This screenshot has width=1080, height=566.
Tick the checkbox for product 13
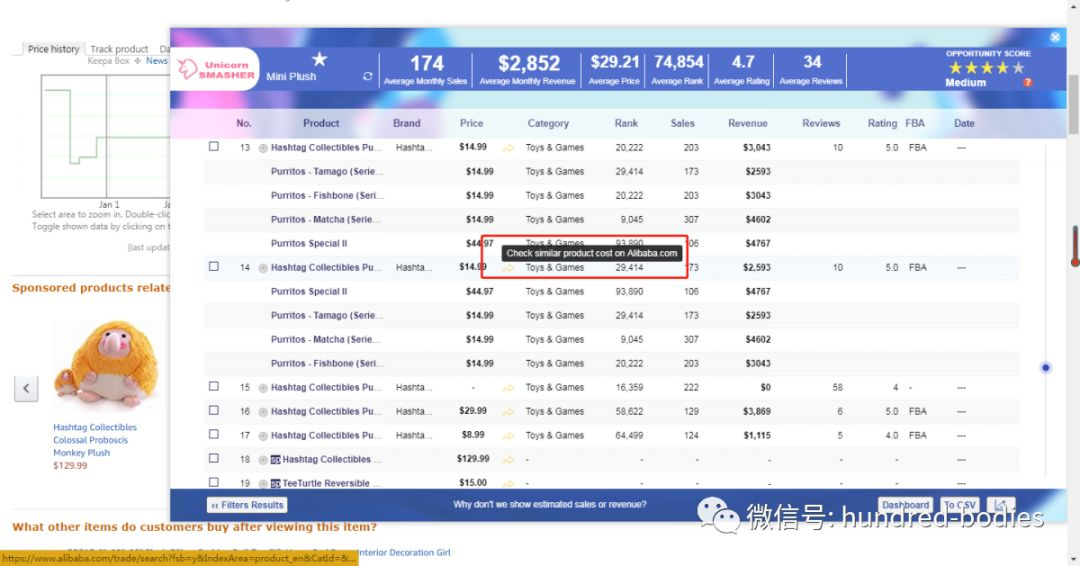tap(214, 147)
